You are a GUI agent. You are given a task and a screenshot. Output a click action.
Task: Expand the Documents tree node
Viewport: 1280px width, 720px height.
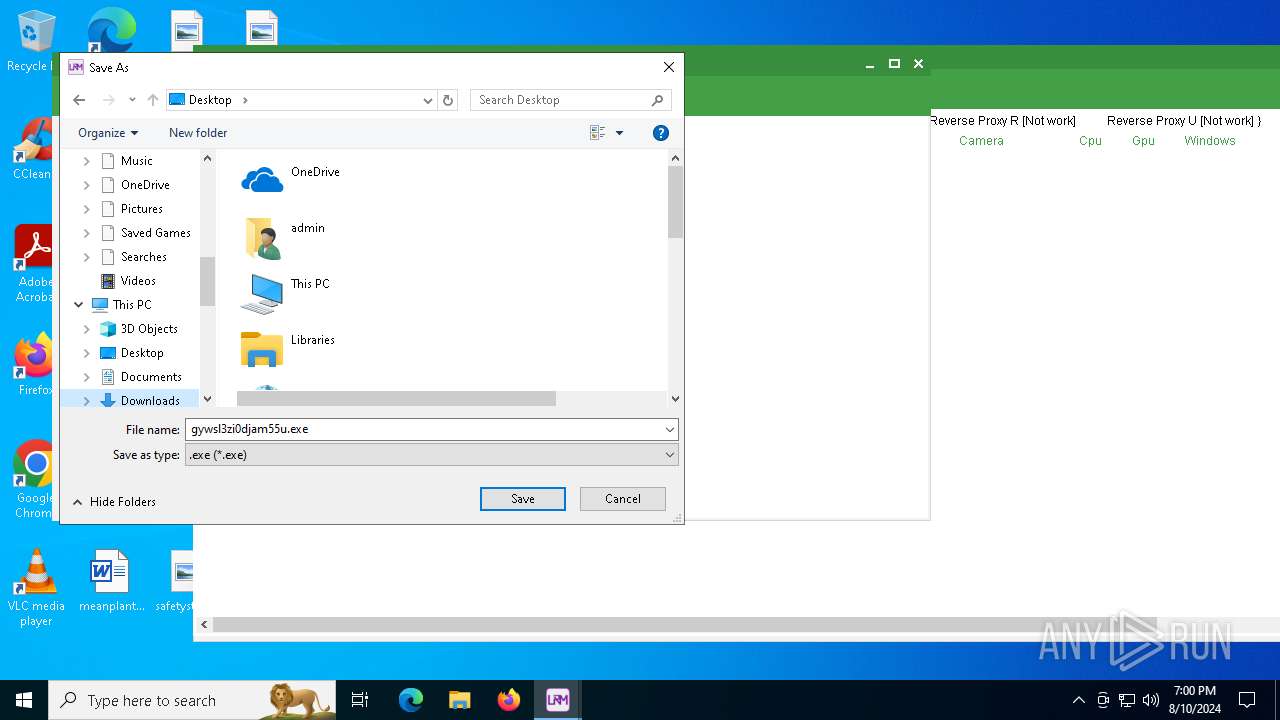click(x=87, y=377)
